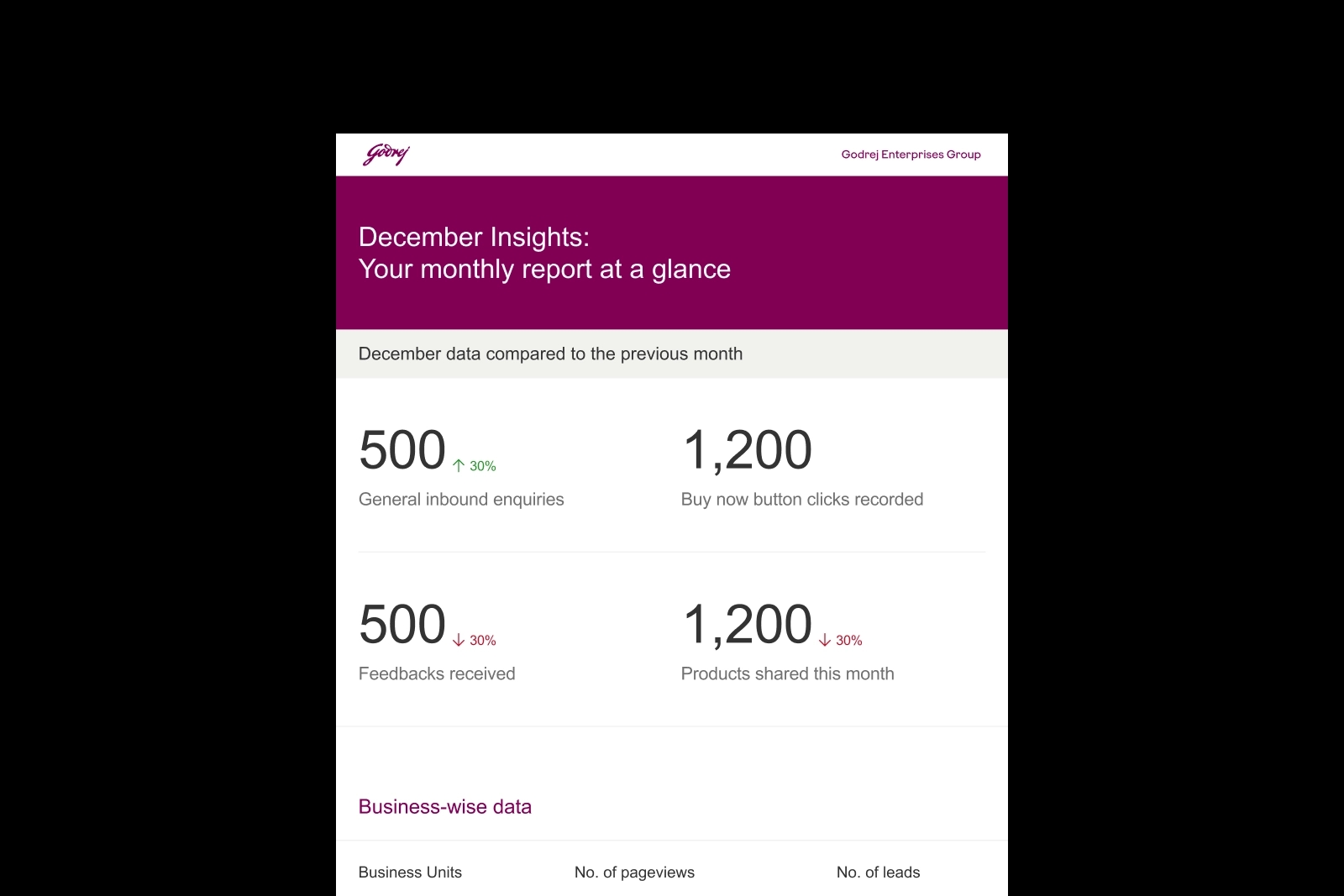Click the 500 figure above General inbound enquiries
Image resolution: width=1344 pixels, height=896 pixels.
pyautogui.click(x=402, y=450)
